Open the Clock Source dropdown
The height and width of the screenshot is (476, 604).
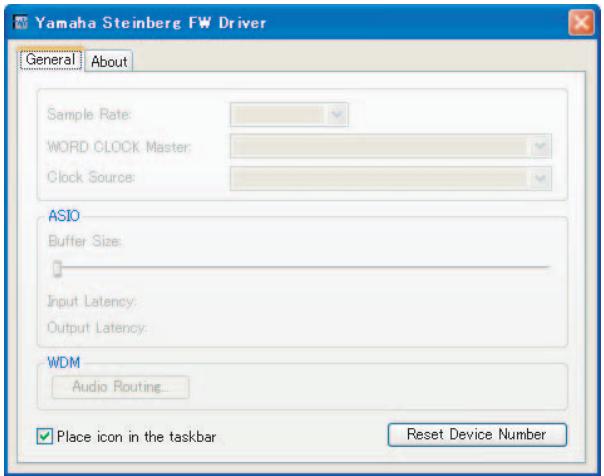click(x=391, y=178)
